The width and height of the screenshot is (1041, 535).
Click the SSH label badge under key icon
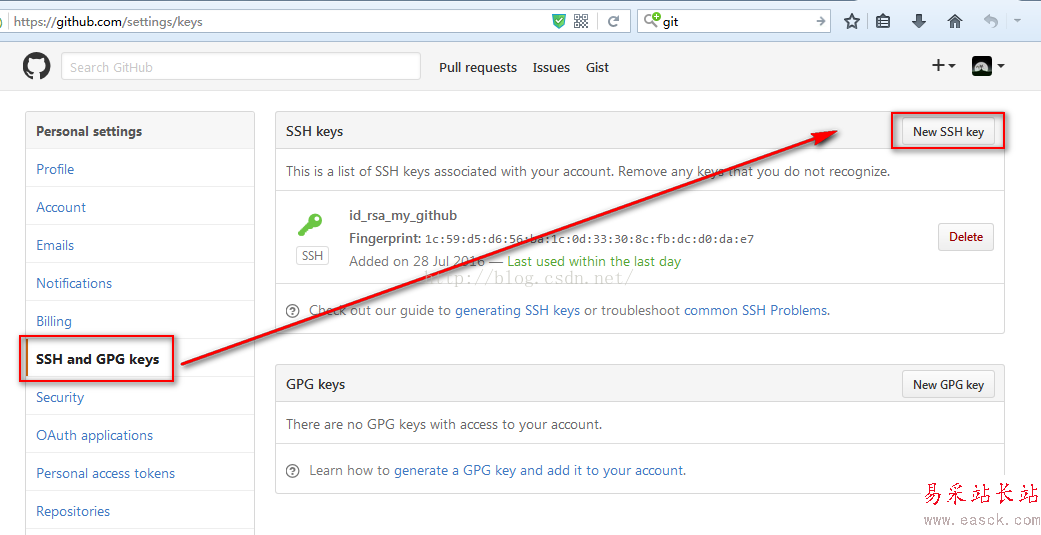(312, 256)
